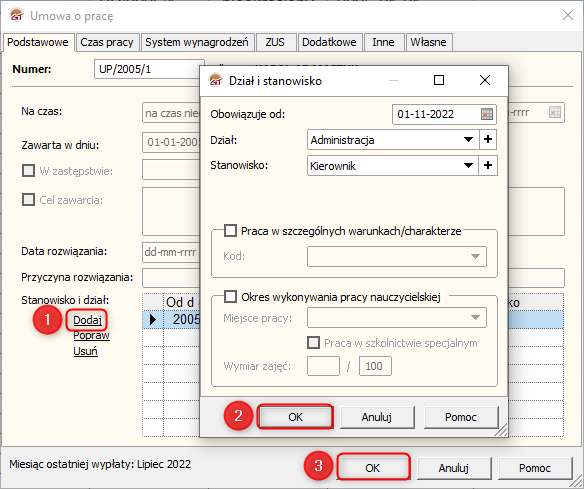The height and width of the screenshot is (489, 584).
Task: Click the Dodaj link under Stanowisko i dział
Action: (x=87, y=320)
